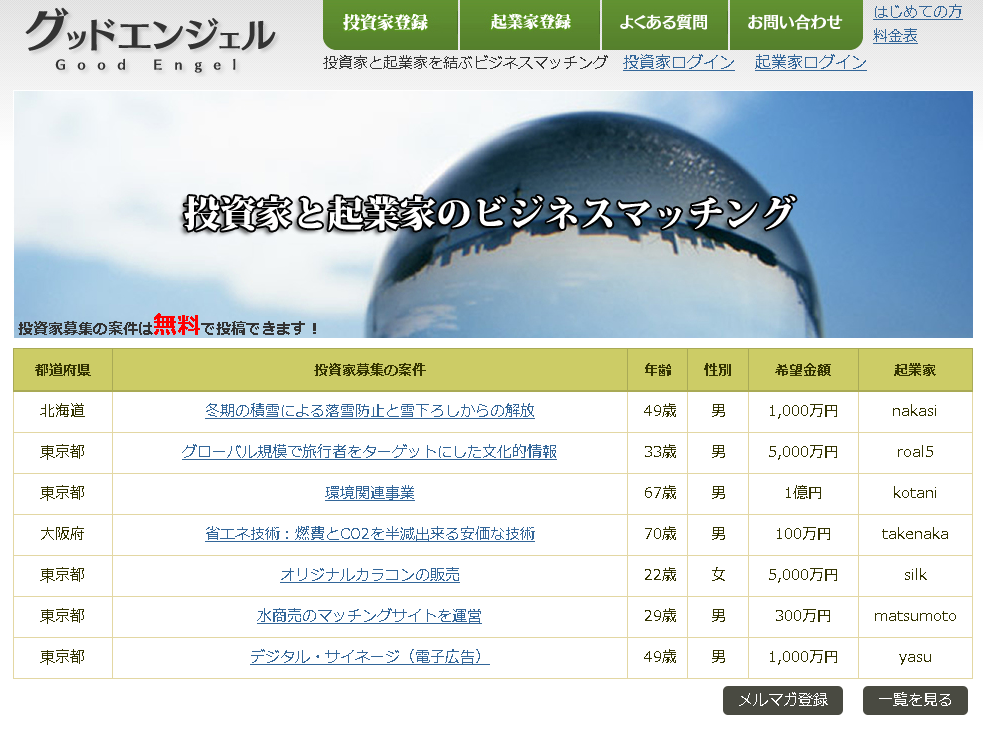983x729 pixels.
Task: Select the 都道府県 column header
Action: coord(63,370)
